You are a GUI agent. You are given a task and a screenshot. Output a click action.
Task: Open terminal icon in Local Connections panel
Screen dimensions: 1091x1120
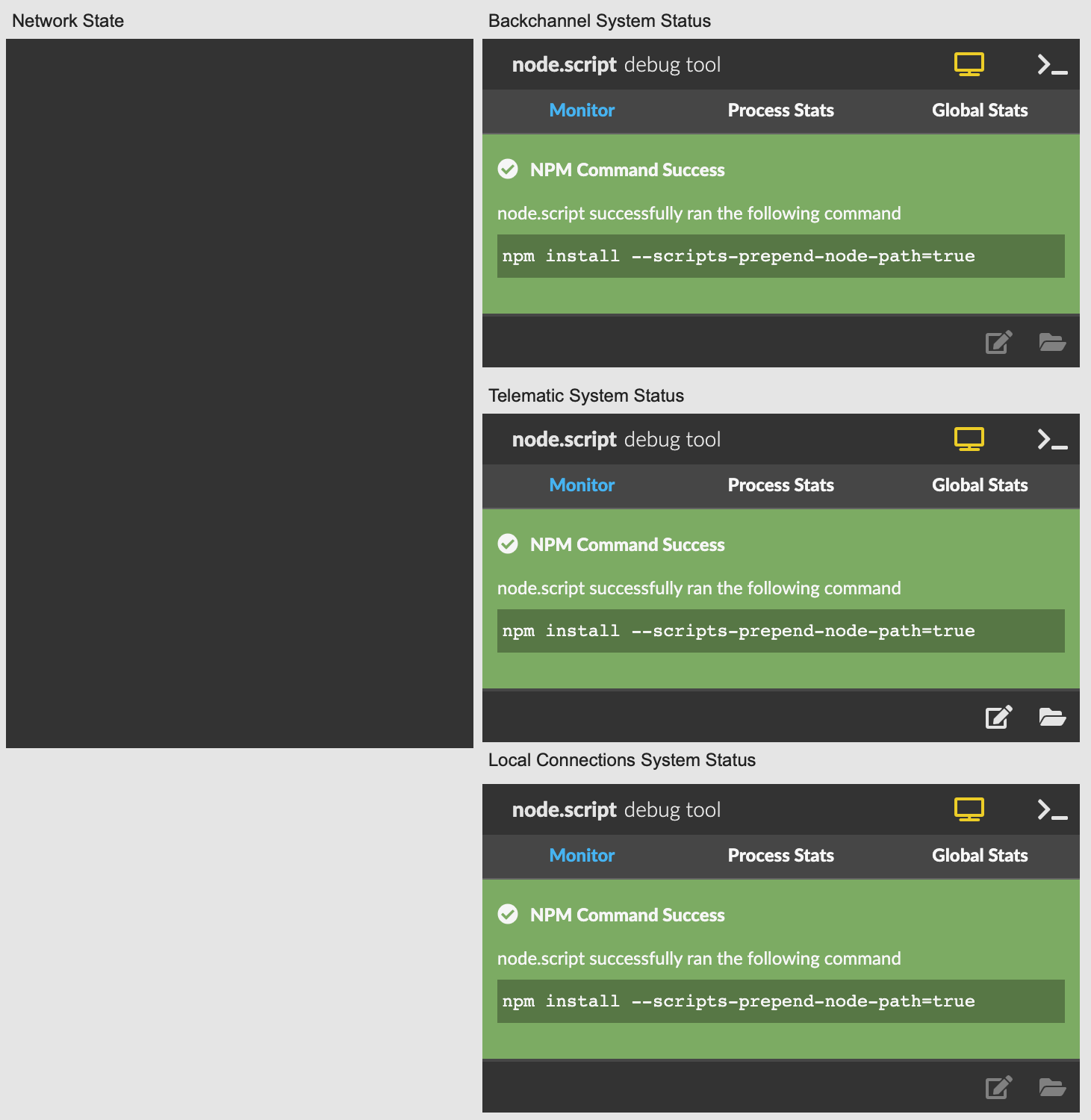[1051, 810]
